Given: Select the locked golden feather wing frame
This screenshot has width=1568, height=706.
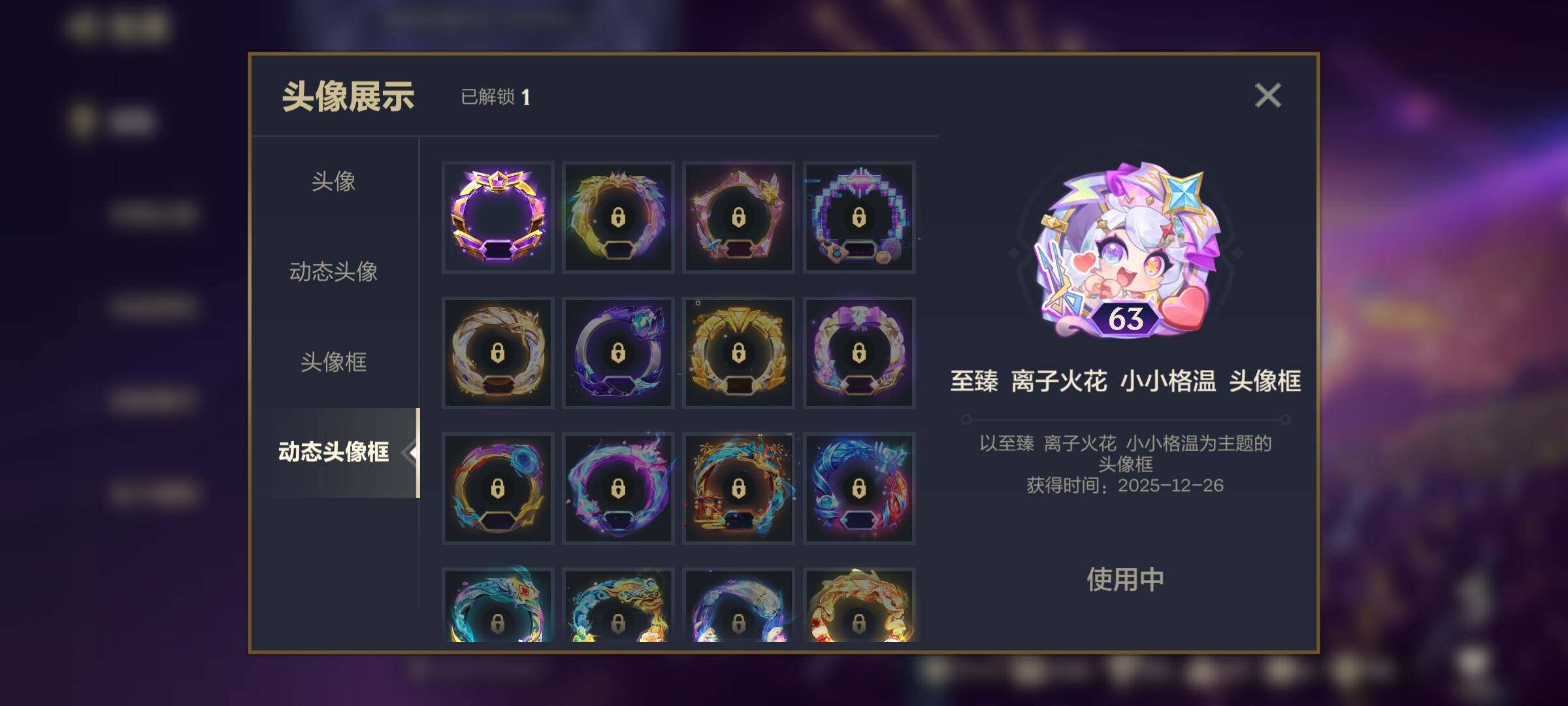Looking at the screenshot, I should point(618,217).
